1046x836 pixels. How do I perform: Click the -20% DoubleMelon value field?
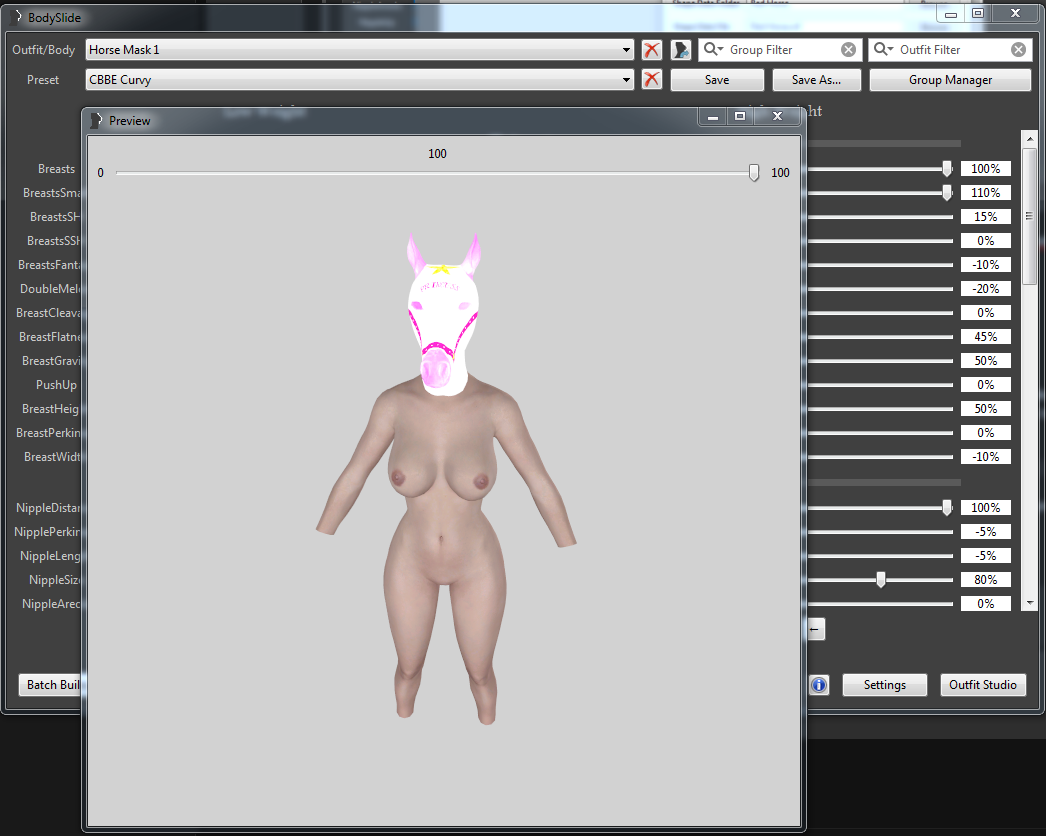click(x=985, y=289)
